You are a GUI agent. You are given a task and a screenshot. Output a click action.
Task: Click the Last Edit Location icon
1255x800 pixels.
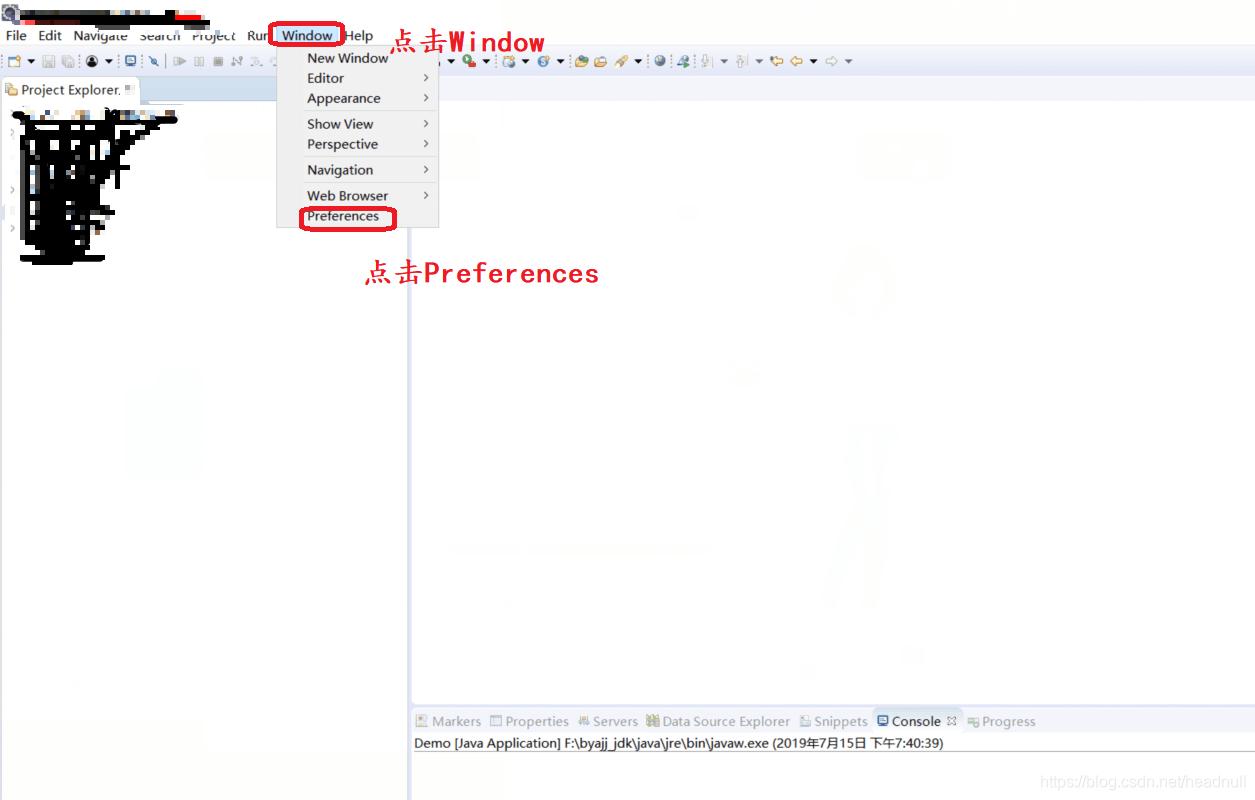click(x=777, y=61)
